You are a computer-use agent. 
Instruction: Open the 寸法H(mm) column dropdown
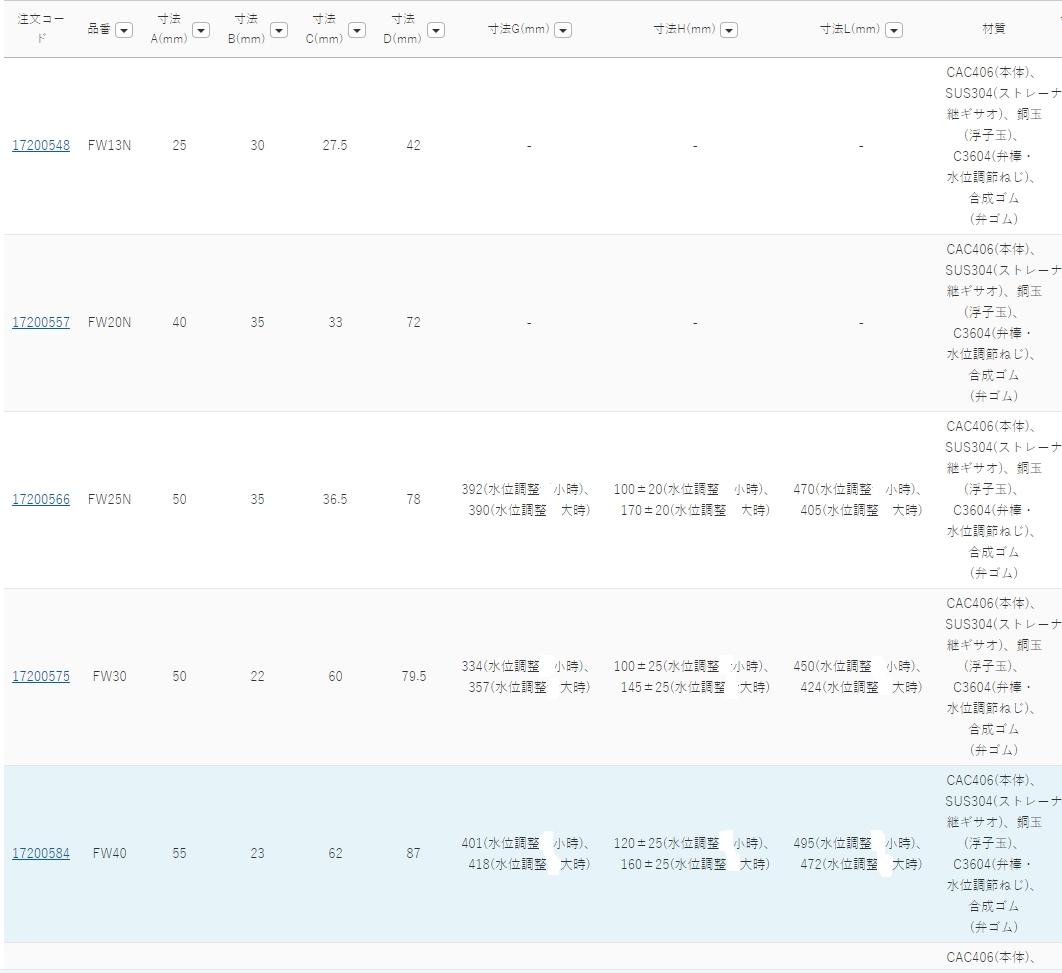click(x=729, y=30)
